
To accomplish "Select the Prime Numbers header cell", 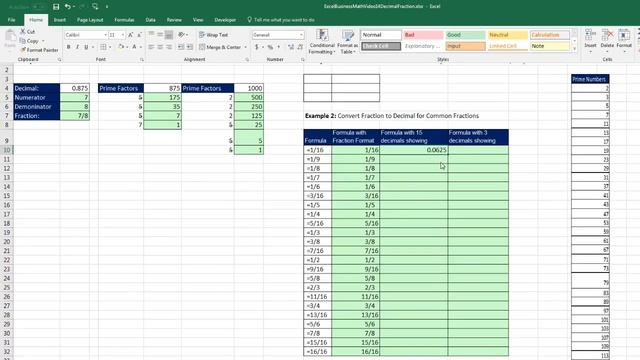I will coord(590,79).
